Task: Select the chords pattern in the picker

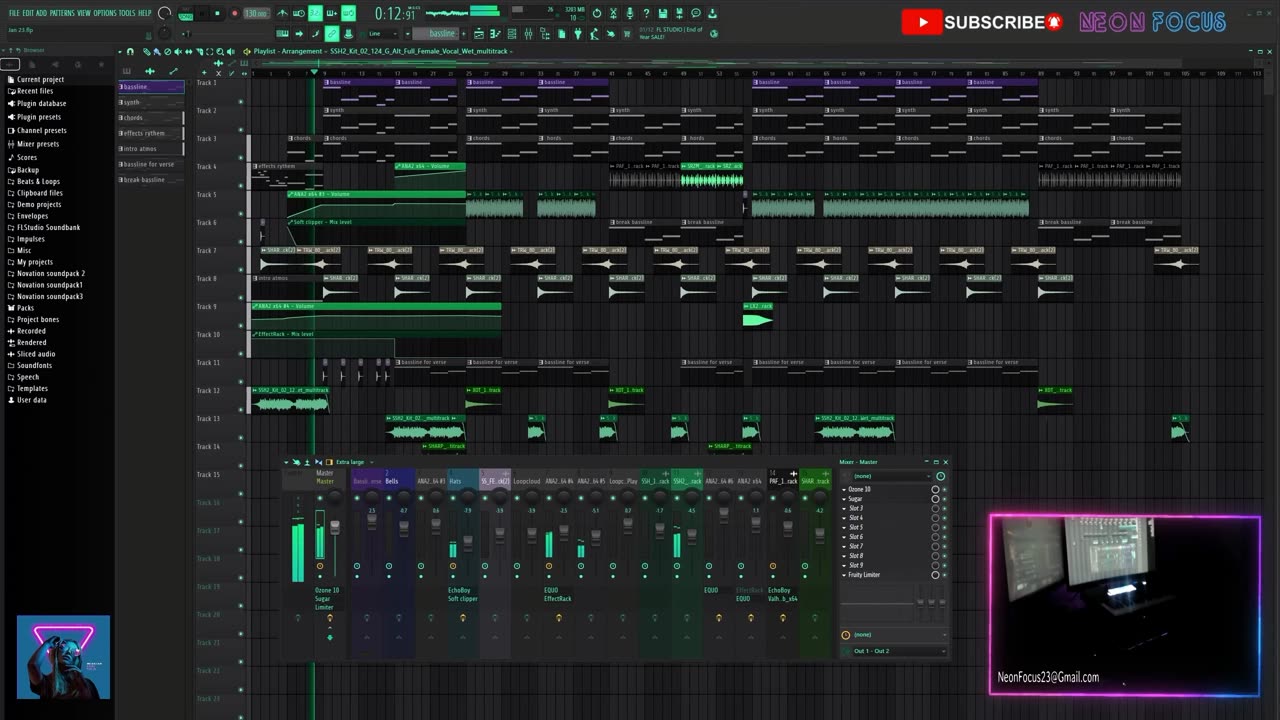Action: tap(150, 118)
